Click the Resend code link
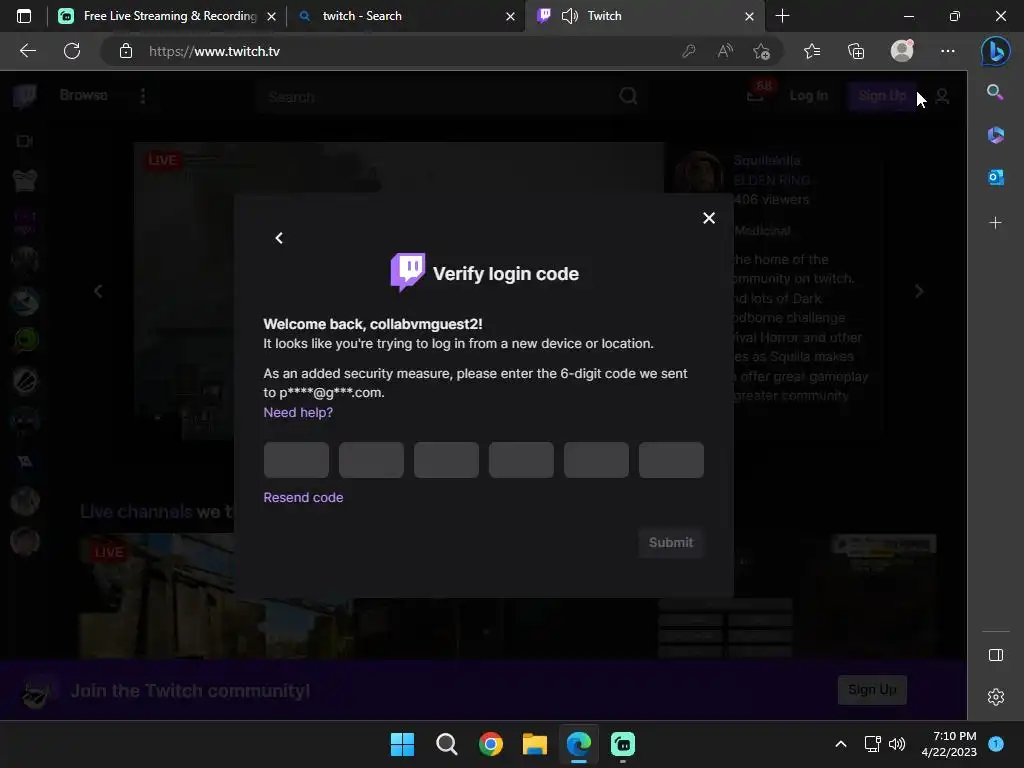The width and height of the screenshot is (1024, 768). pyautogui.click(x=303, y=497)
